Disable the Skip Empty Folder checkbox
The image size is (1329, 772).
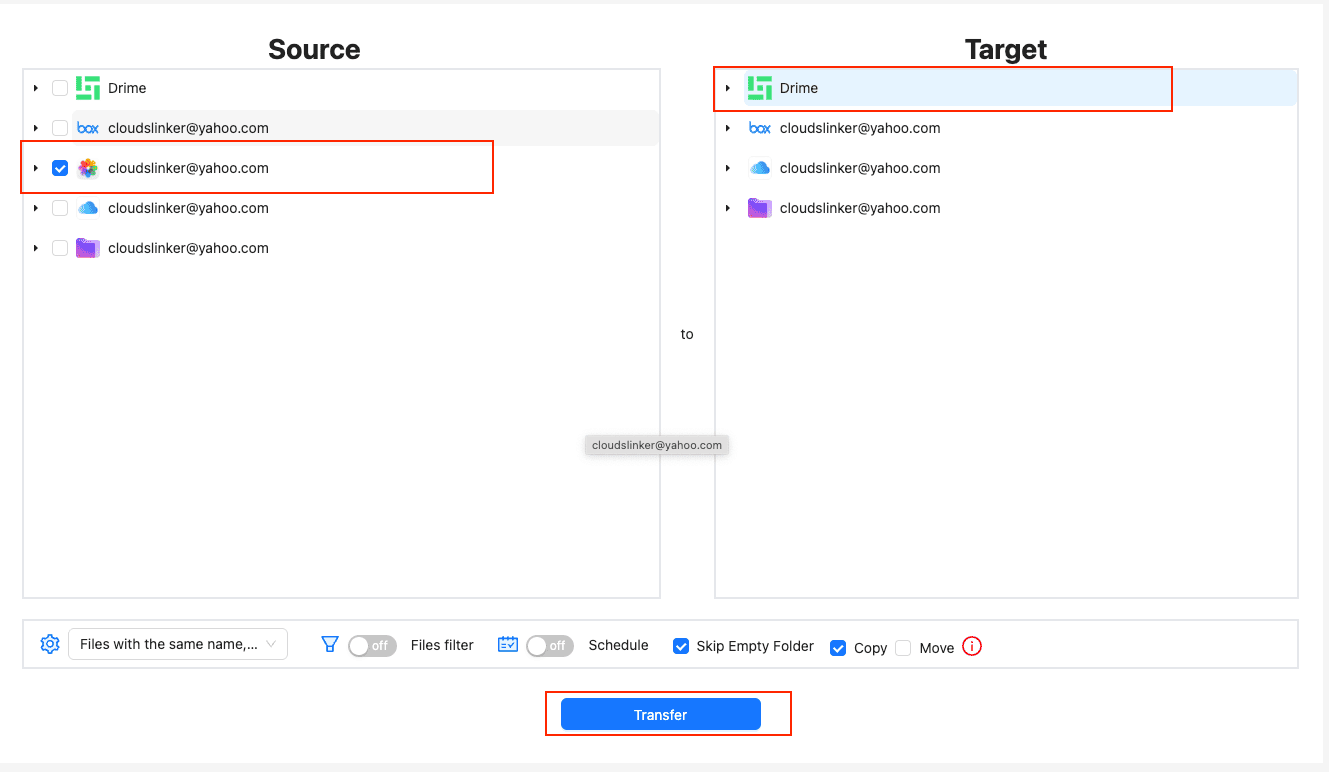[681, 647]
